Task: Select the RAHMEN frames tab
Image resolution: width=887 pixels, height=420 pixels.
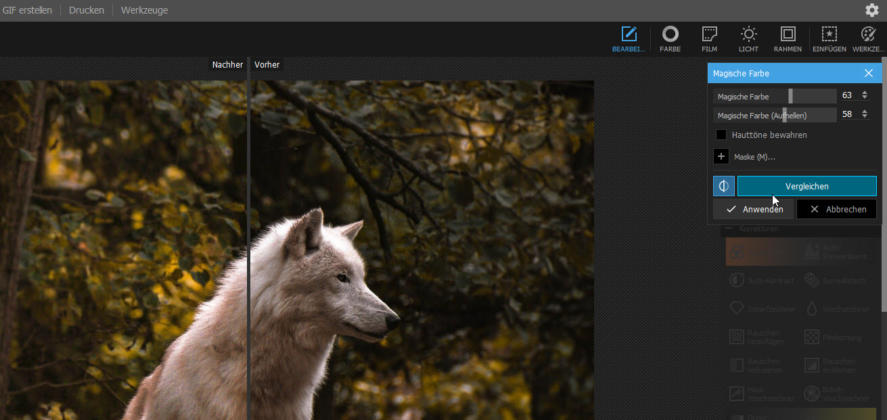Action: [x=787, y=39]
